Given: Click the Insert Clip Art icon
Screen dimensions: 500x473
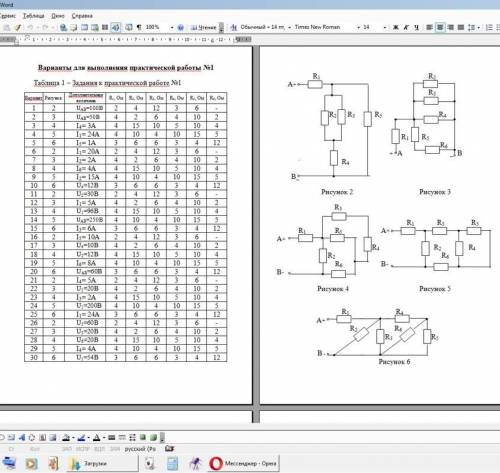Looking at the screenshot, I should [x=43, y=437].
